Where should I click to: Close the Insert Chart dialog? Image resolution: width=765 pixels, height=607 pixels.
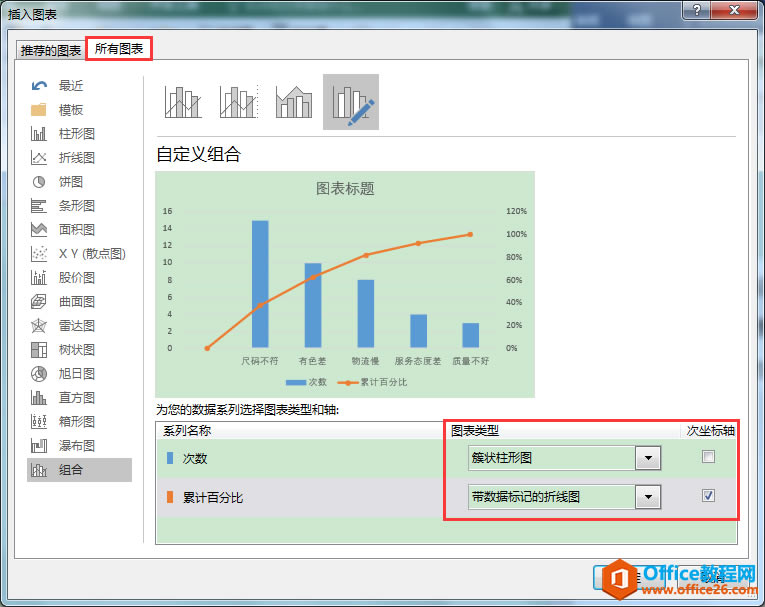[734, 10]
